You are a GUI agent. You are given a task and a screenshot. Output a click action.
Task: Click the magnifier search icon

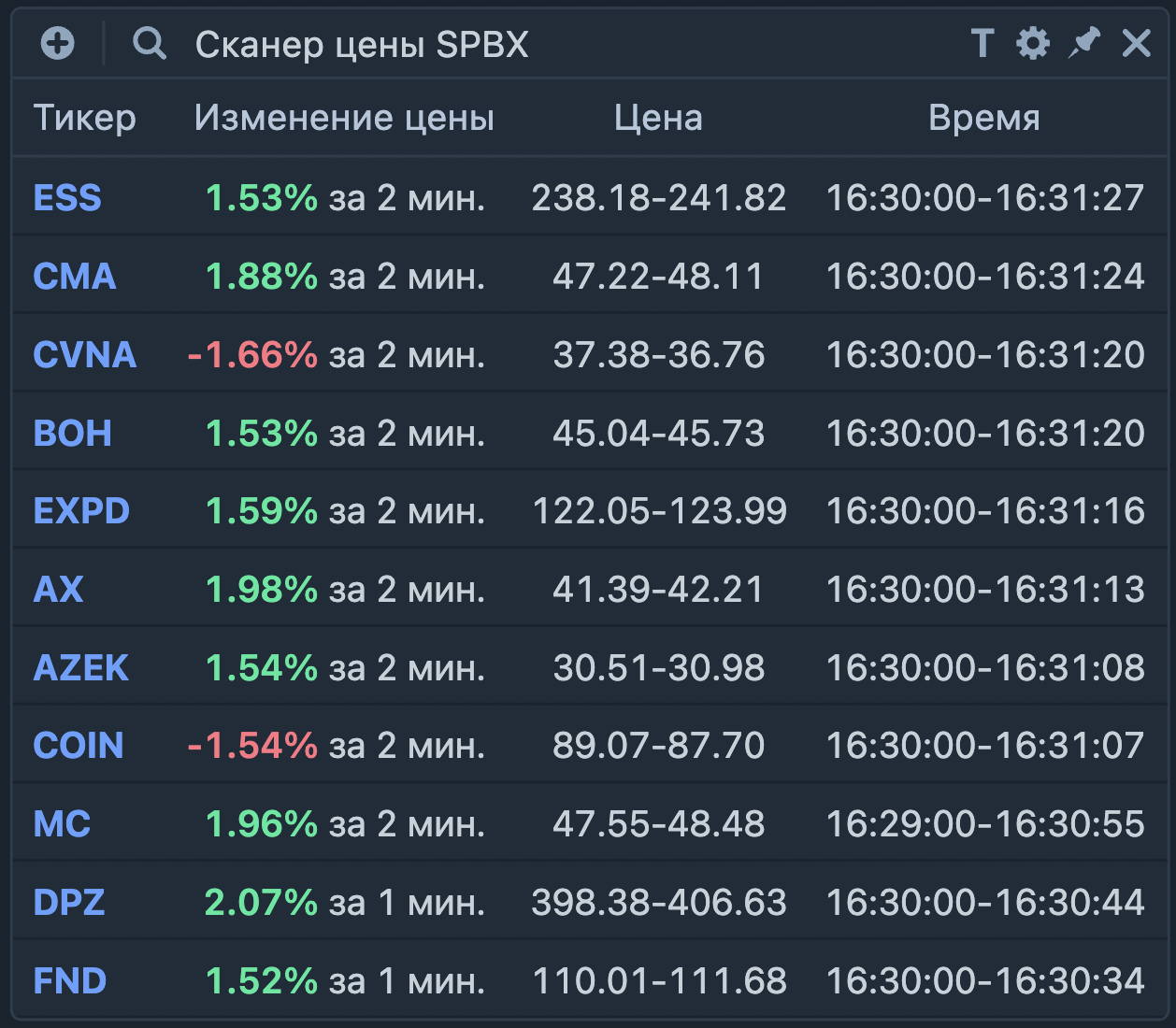pos(149,44)
